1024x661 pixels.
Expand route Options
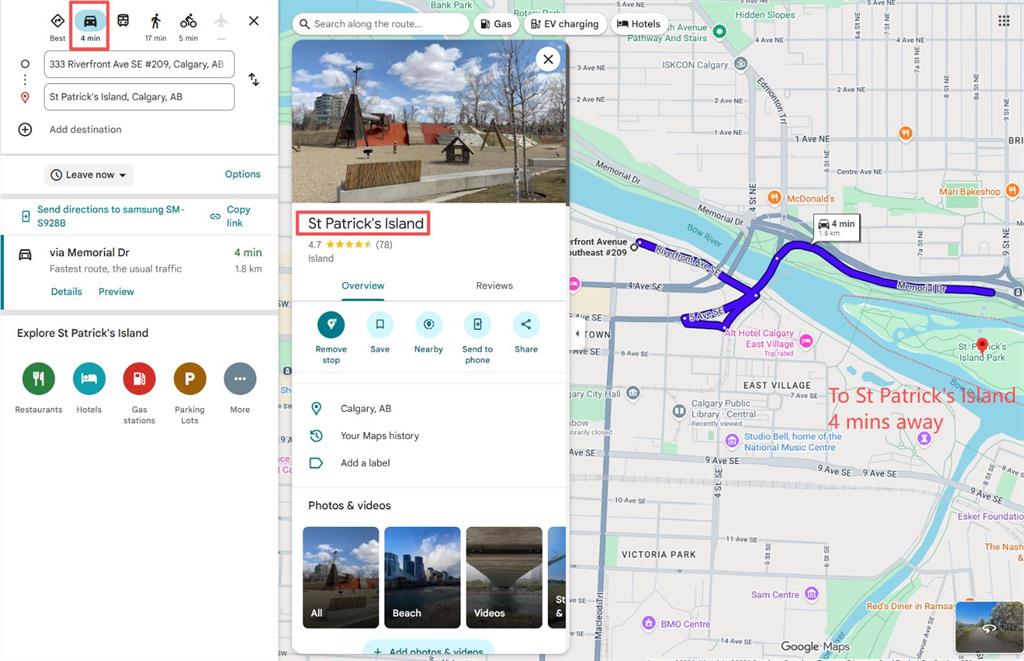click(x=242, y=174)
